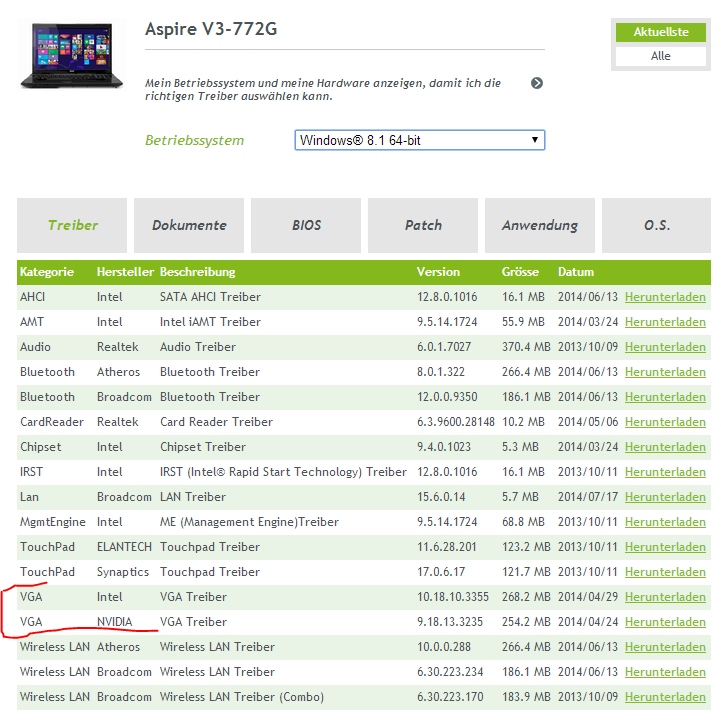The width and height of the screenshot is (721, 724).
Task: Download the Realtek Card Reader Treiber
Action: (665, 422)
